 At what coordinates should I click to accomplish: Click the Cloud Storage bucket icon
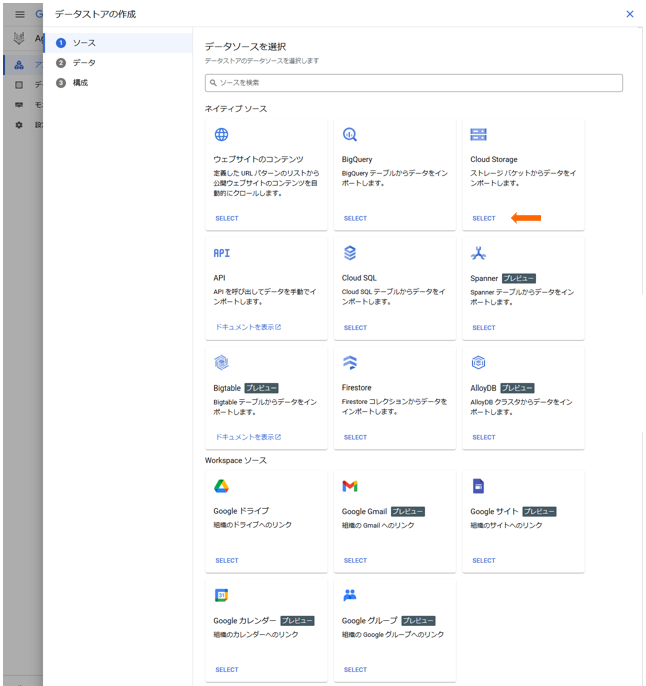click(478, 134)
